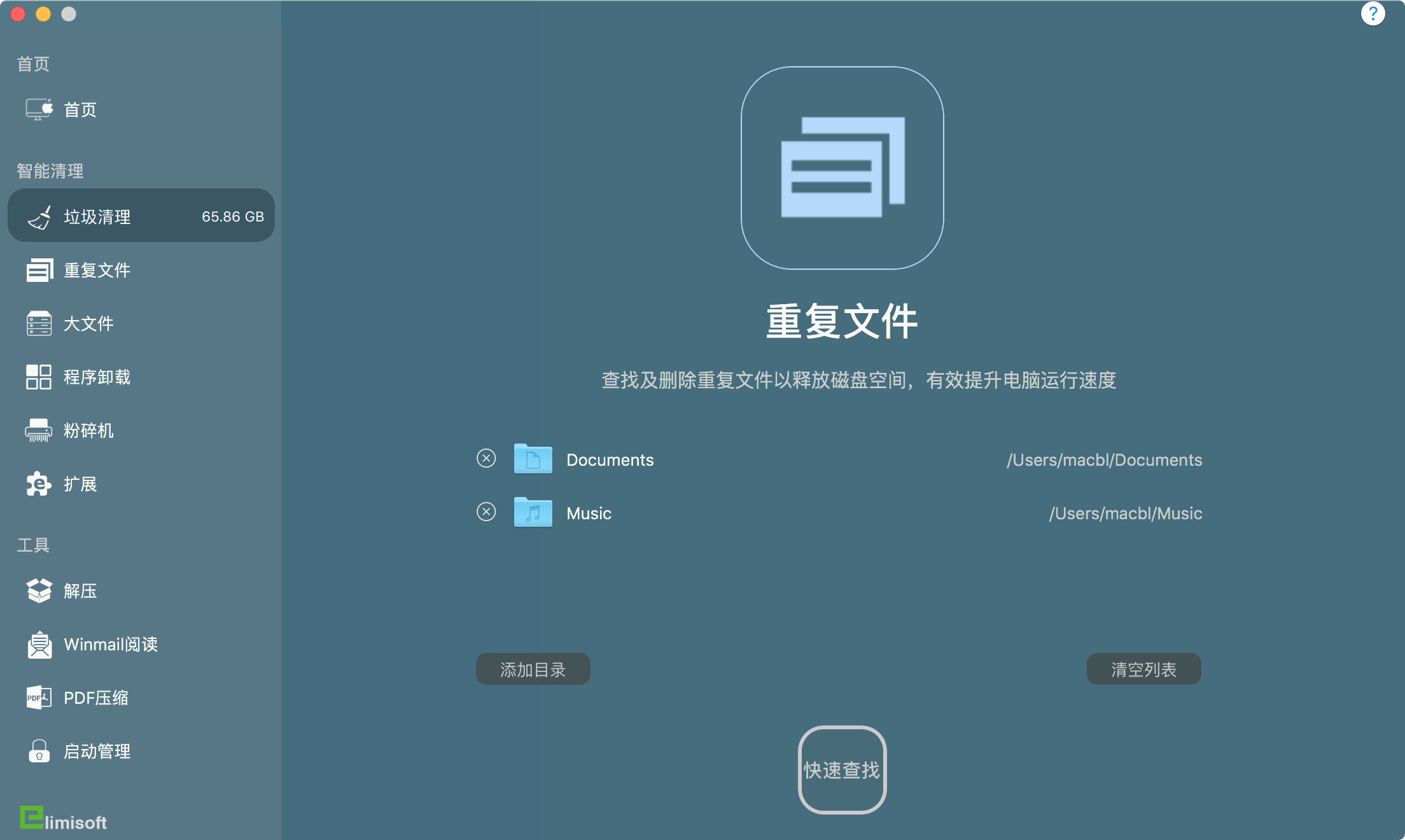Click the Music folder icon
Viewport: 1405px width, 840px height.
coord(533,512)
